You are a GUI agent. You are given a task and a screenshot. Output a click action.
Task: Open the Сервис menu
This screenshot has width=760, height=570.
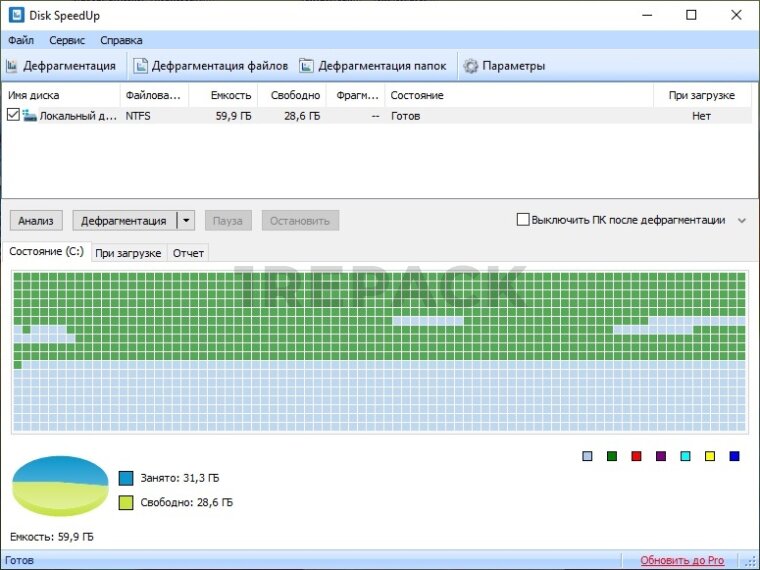click(x=66, y=41)
